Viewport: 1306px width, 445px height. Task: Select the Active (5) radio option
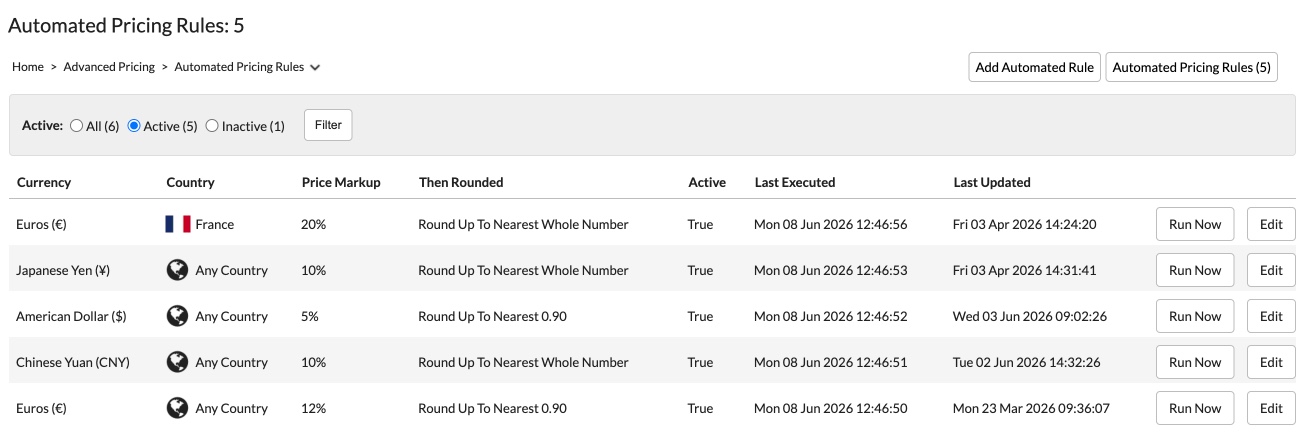coord(134,126)
